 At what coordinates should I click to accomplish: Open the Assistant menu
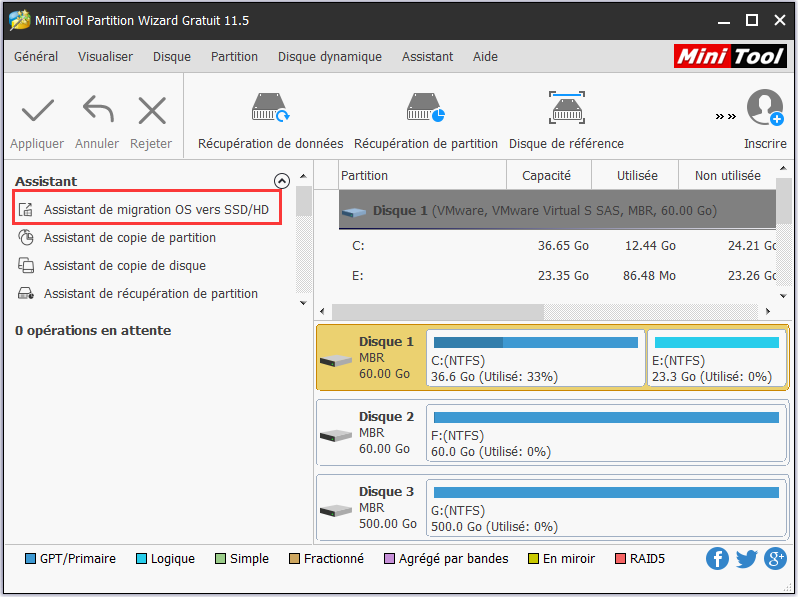(x=428, y=56)
